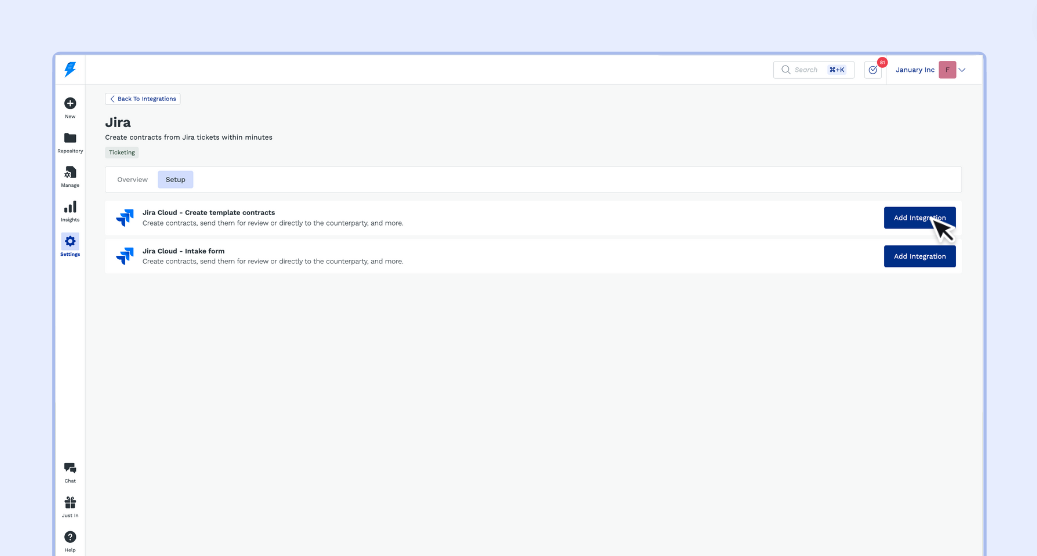Open the January Inc workspace menu

[x=915, y=70]
